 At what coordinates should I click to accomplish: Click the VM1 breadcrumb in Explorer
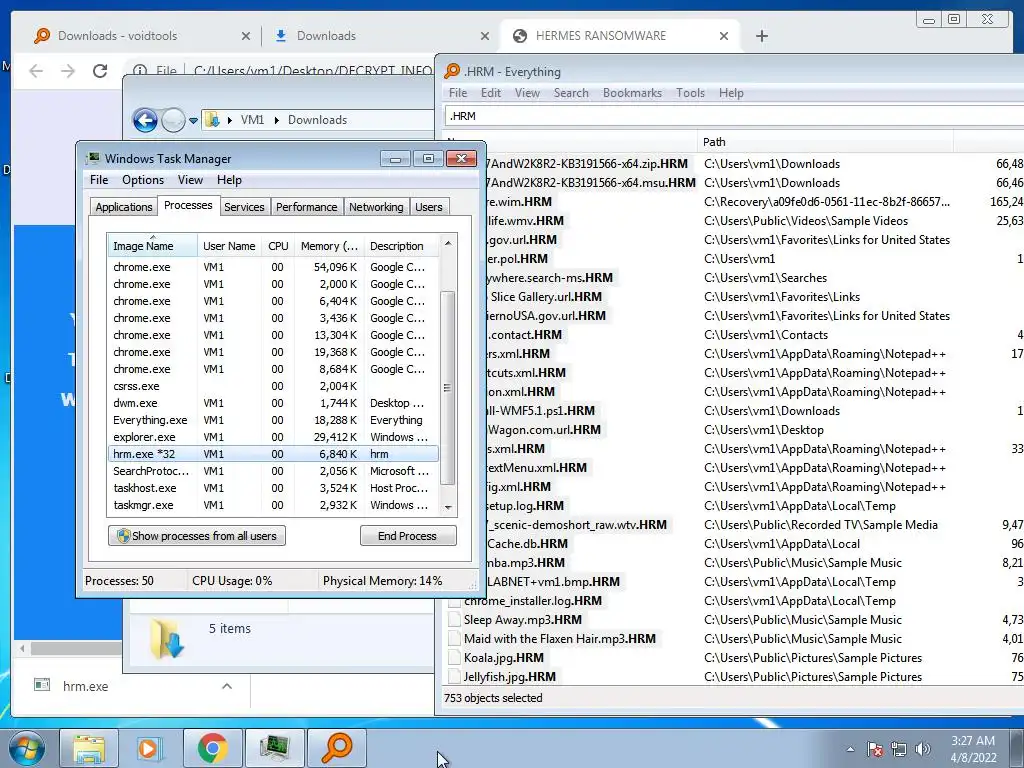(252, 120)
